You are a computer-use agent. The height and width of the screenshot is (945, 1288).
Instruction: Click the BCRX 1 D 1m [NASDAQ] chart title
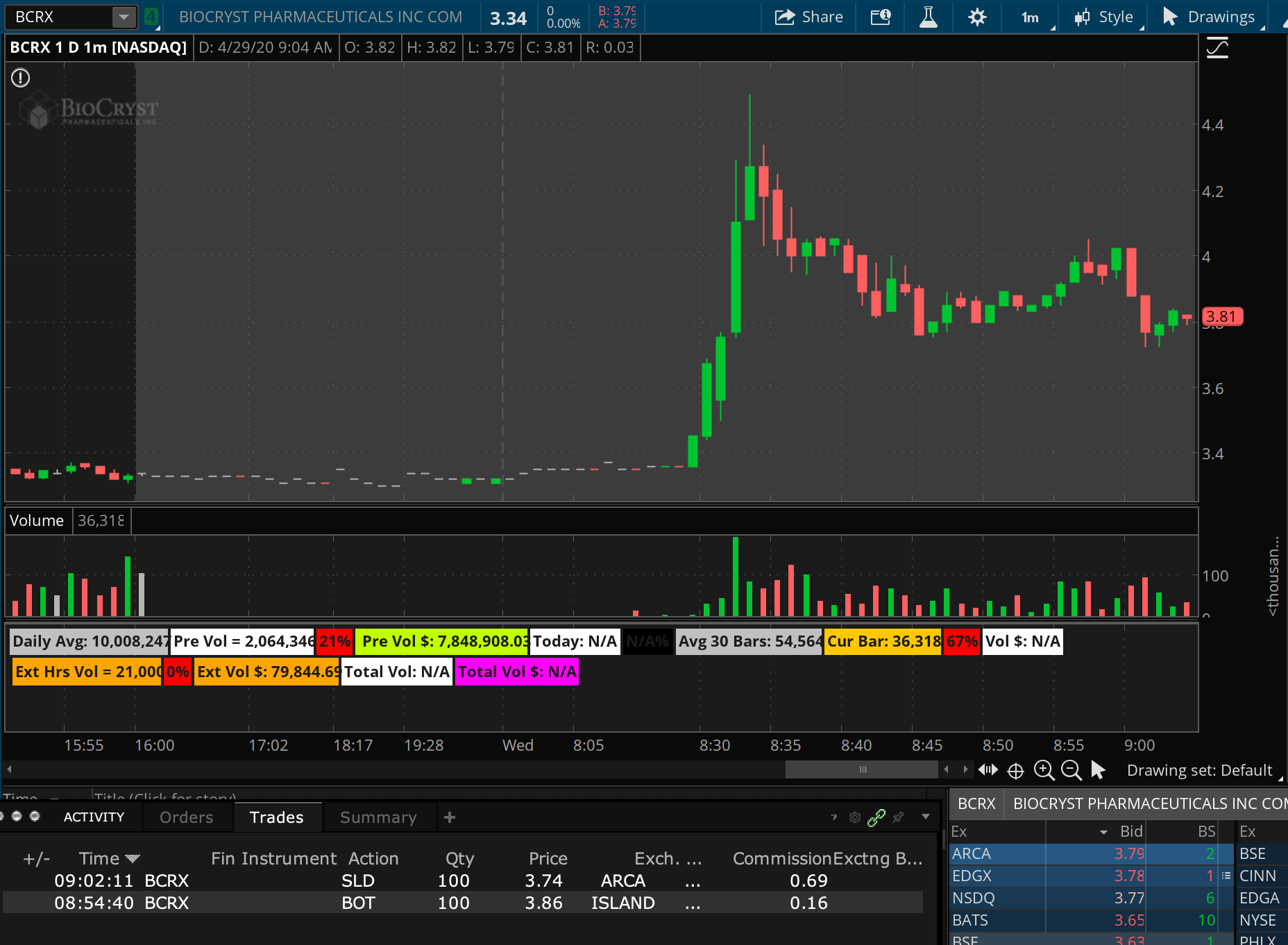coord(99,48)
